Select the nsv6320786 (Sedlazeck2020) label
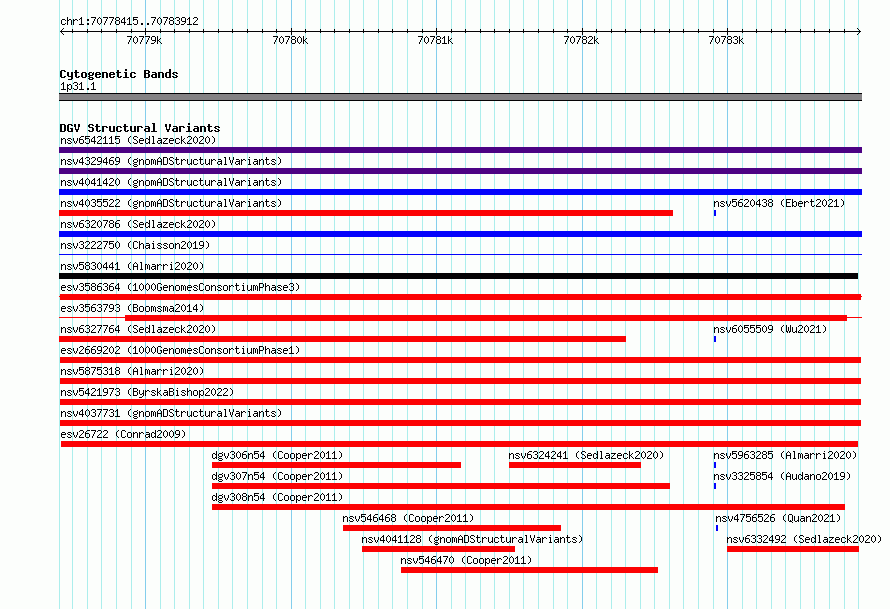This screenshot has width=890, height=609. point(138,224)
